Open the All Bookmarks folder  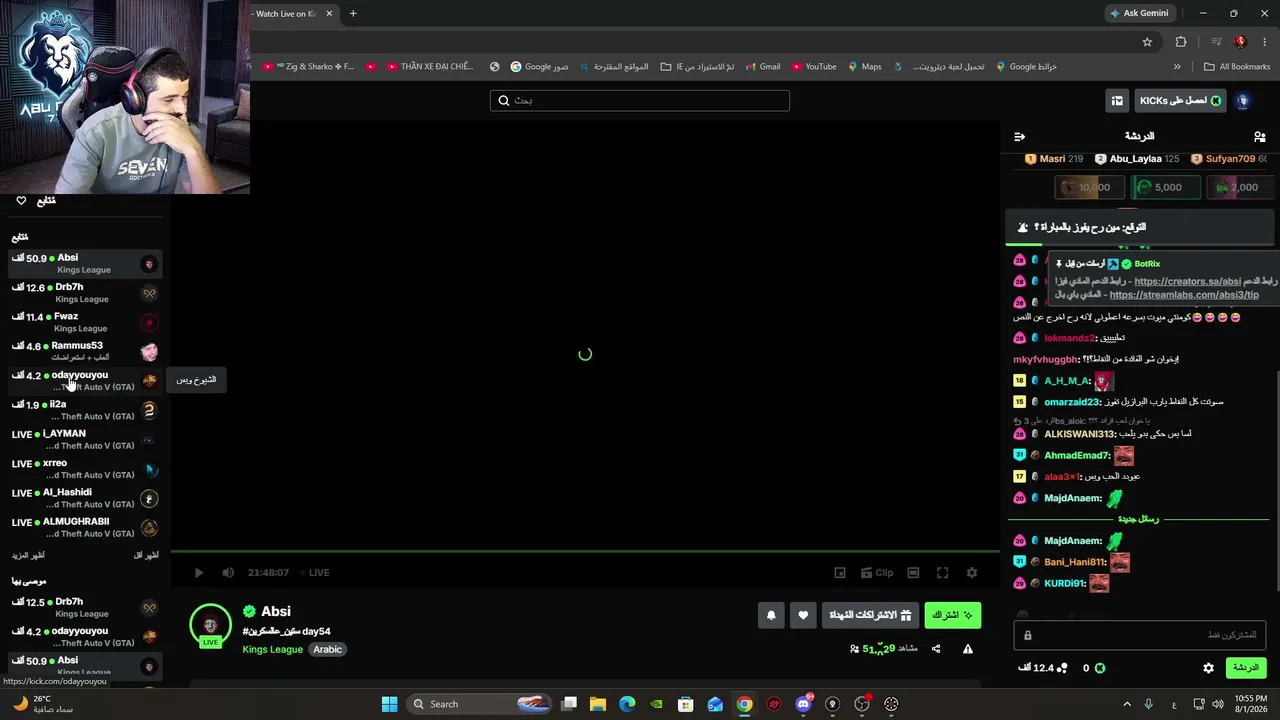coord(1237,67)
